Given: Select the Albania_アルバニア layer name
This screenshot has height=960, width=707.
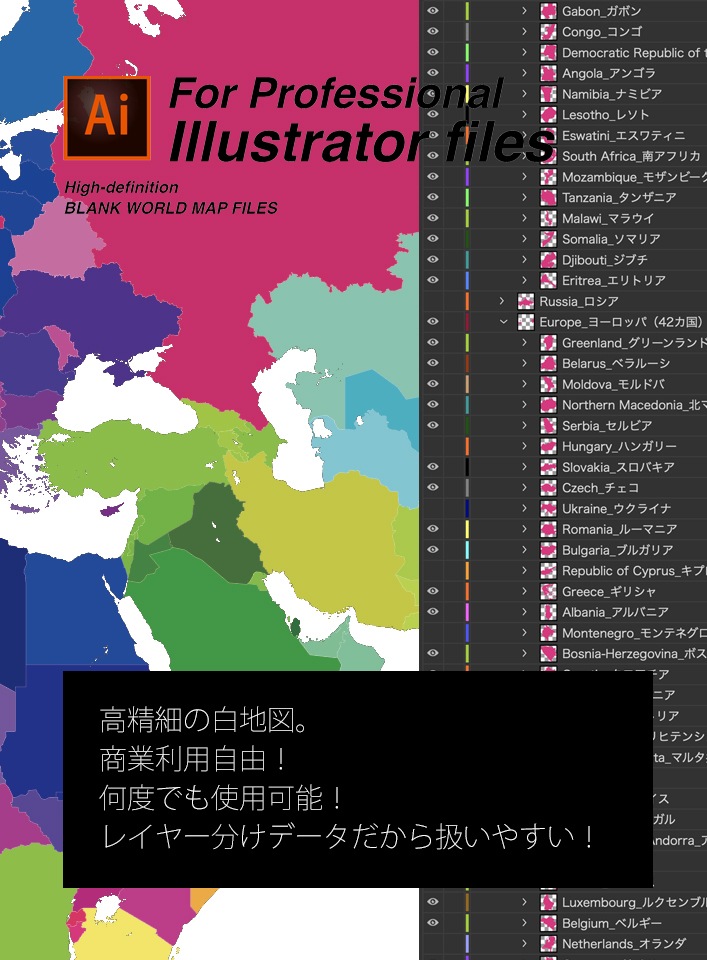Looking at the screenshot, I should pyautogui.click(x=615, y=612).
